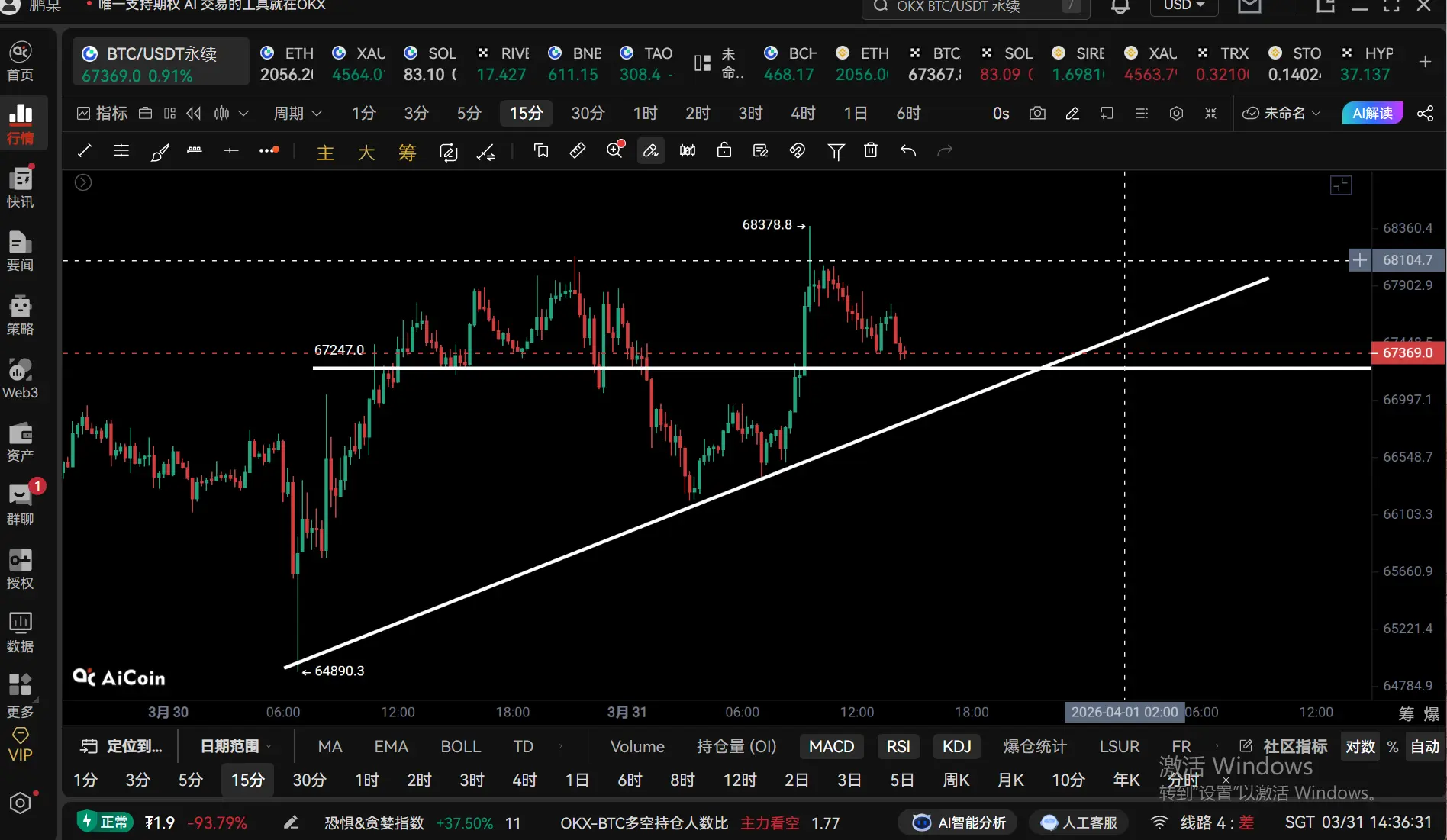Click the AI解读 button

click(1372, 114)
